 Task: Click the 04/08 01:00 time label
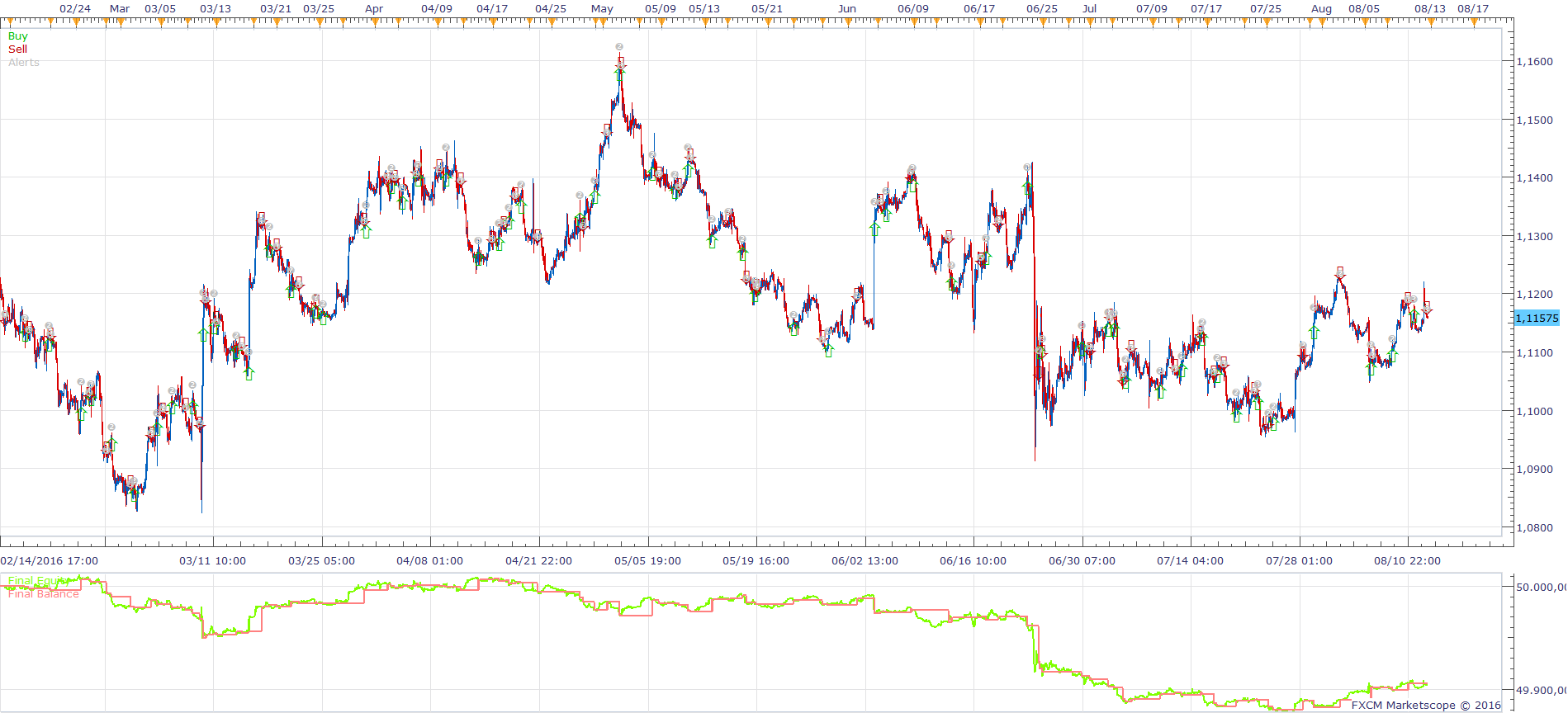430,561
